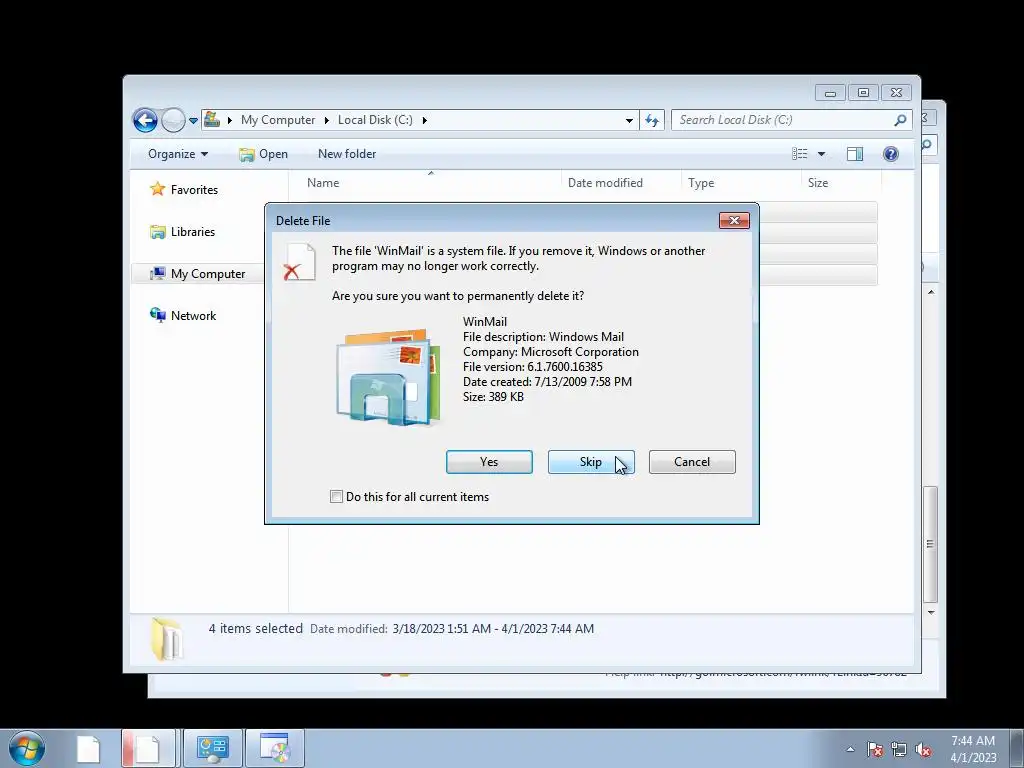Click the Forward arrow button
Viewport: 1024px width, 768px height.
coord(173,120)
